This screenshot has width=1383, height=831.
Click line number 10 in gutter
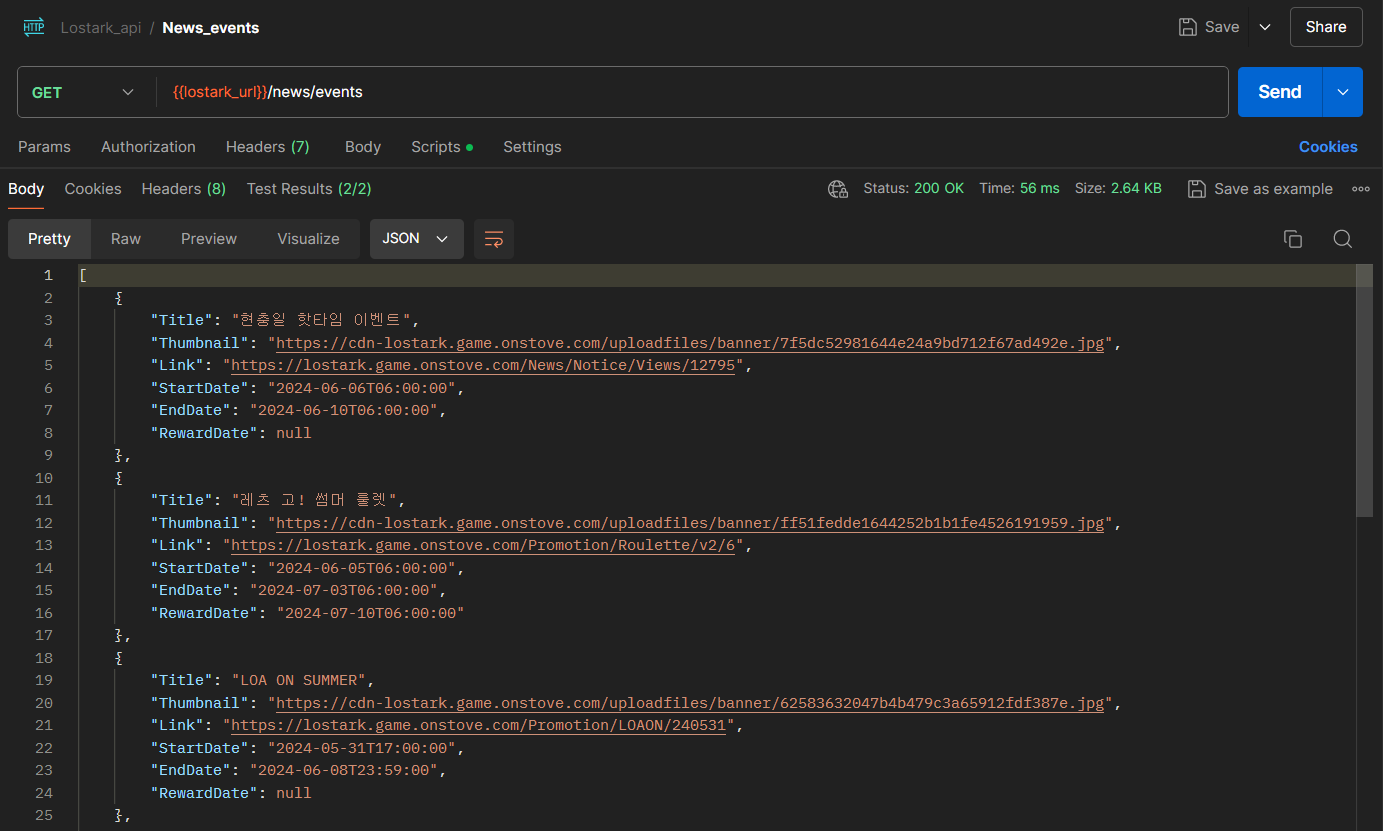[x=44, y=478]
